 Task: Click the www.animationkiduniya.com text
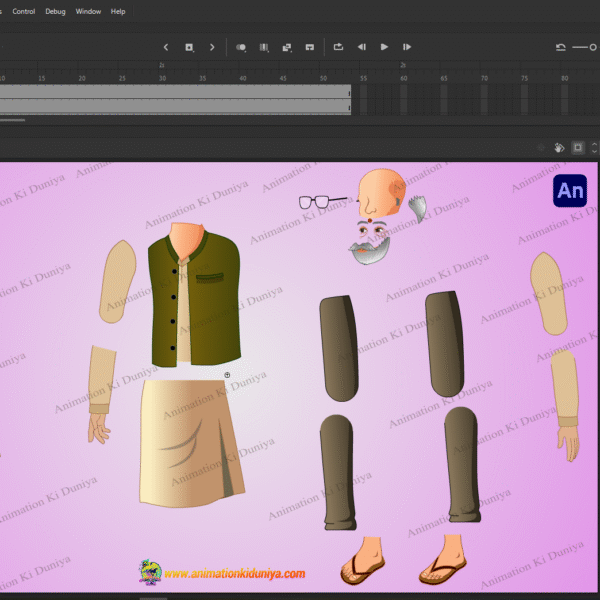235,574
